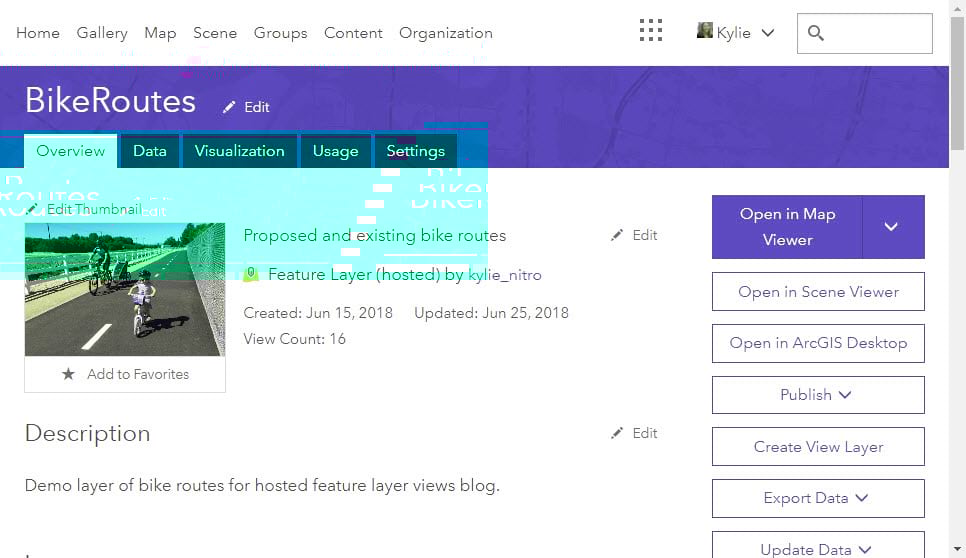Click the scrollbar down arrow
Viewport: 966px width, 558px height.
[x=957, y=549]
